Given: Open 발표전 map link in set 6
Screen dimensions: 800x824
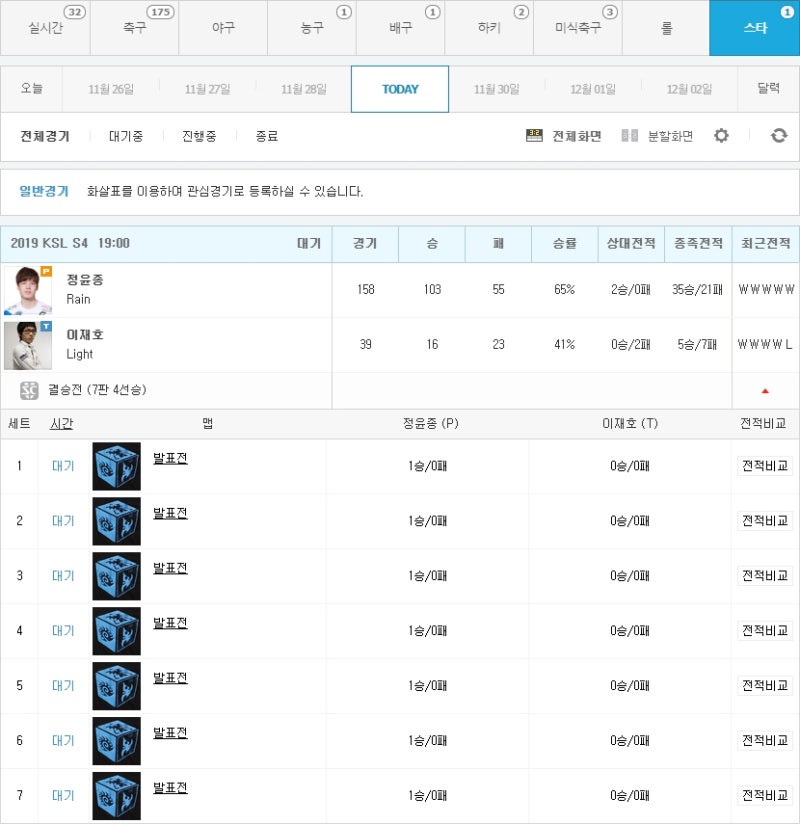Looking at the screenshot, I should click(x=170, y=733).
